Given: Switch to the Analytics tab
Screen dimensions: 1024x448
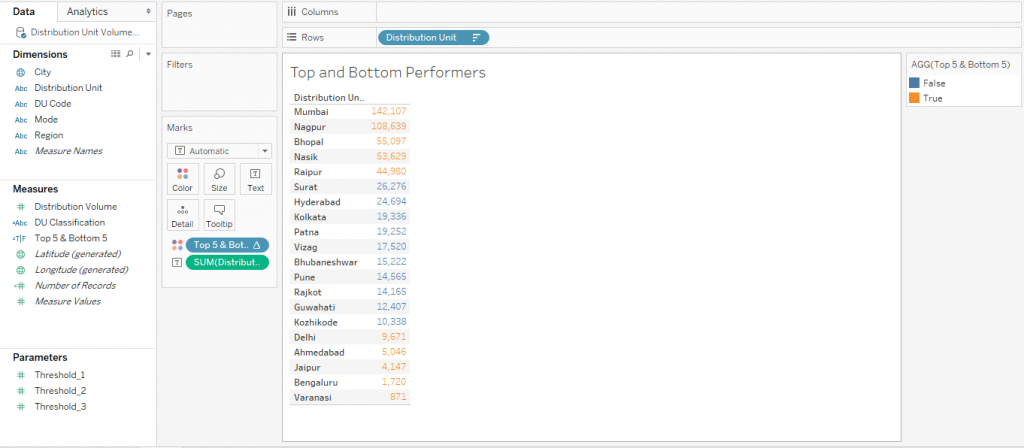Looking at the screenshot, I should point(87,11).
